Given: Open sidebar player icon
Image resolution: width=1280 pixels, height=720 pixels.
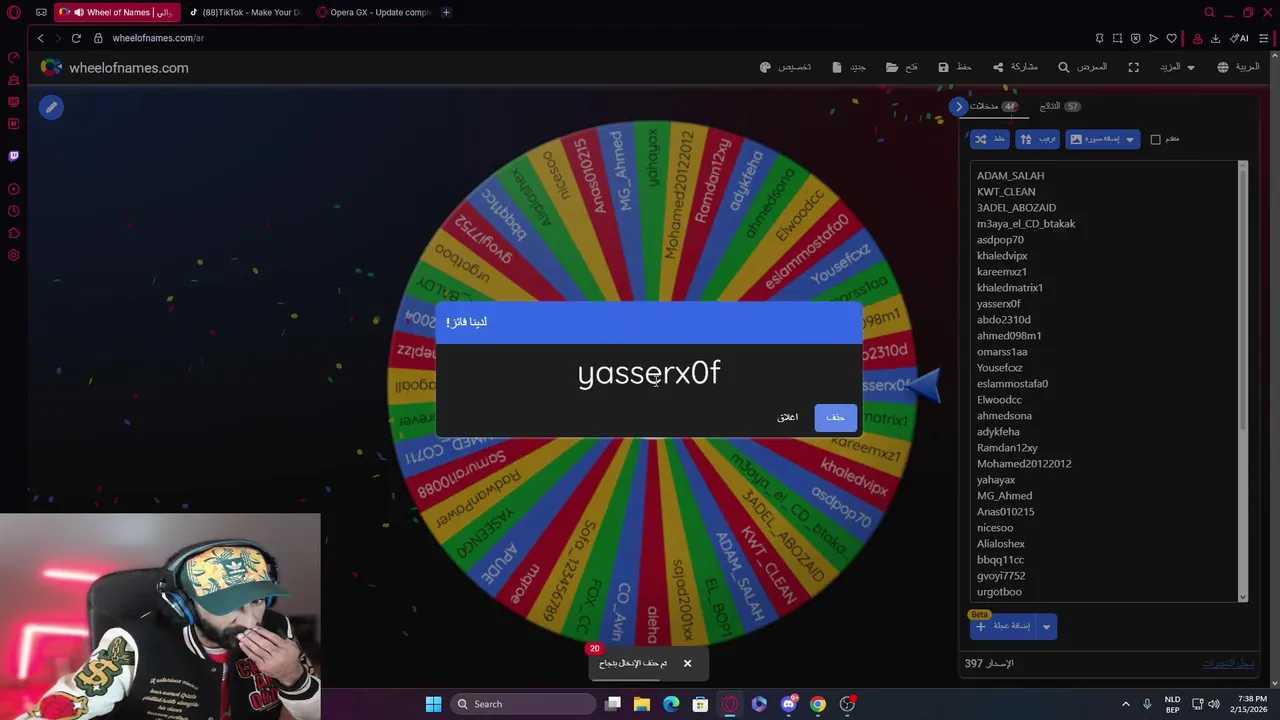Looking at the screenshot, I should click(14, 189).
